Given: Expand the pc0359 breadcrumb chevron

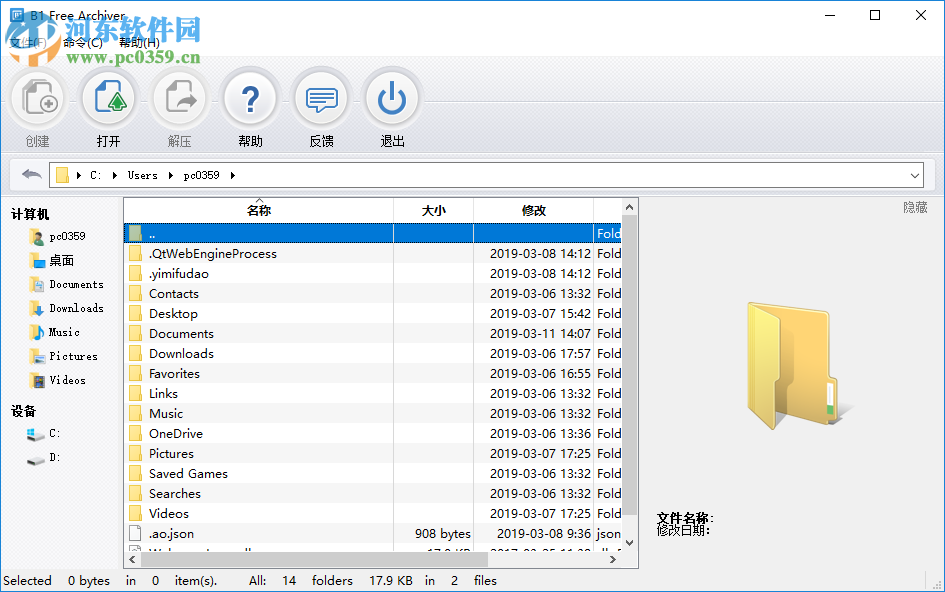Looking at the screenshot, I should coord(231,174).
